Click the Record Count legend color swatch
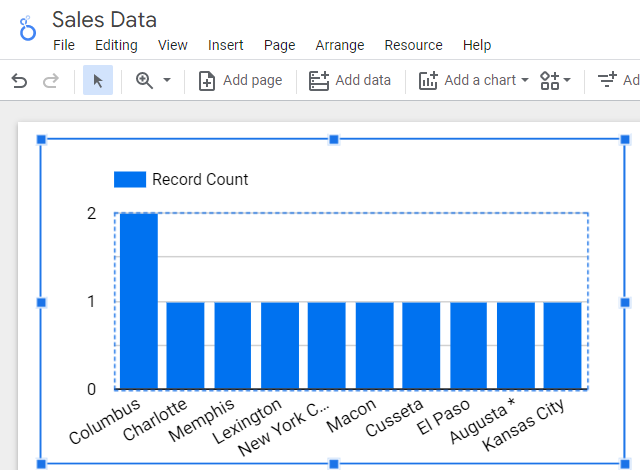 [130, 180]
